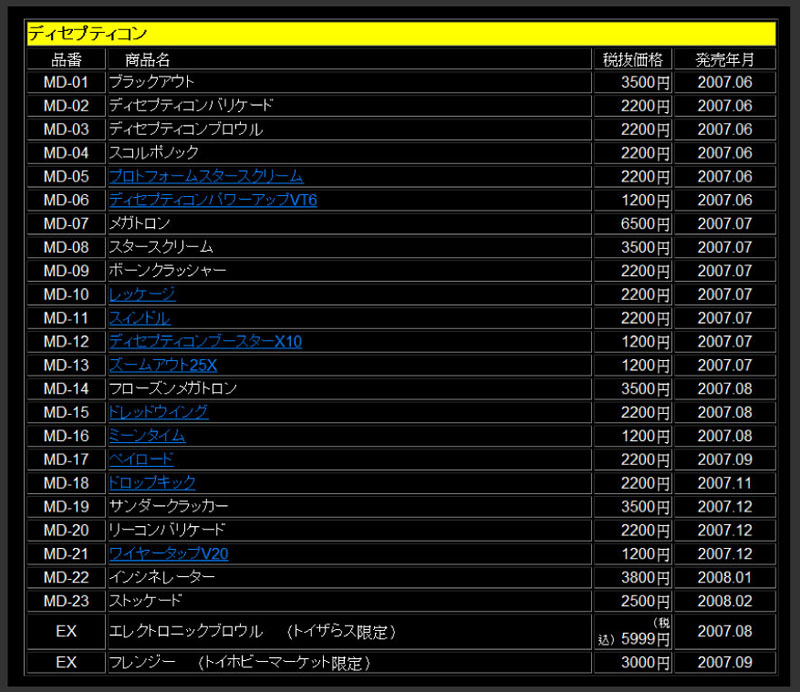Viewport: 800px width, 692px height.
Task: Select the ディセプティコン yellow header
Action: pyautogui.click(x=401, y=34)
